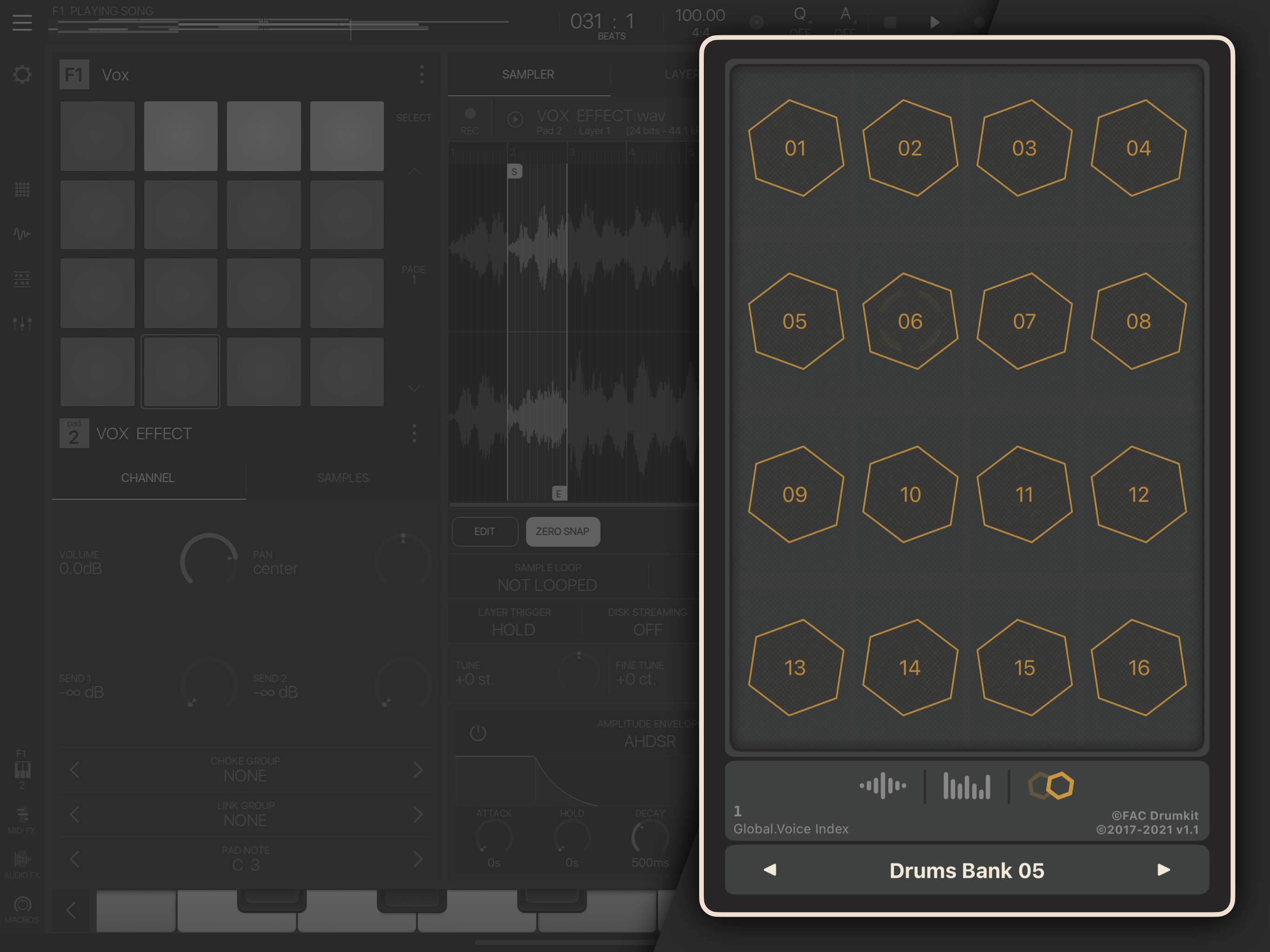The image size is (1270, 952).
Task: Advance CHOKE GROUP with right chevron
Action: click(417, 769)
